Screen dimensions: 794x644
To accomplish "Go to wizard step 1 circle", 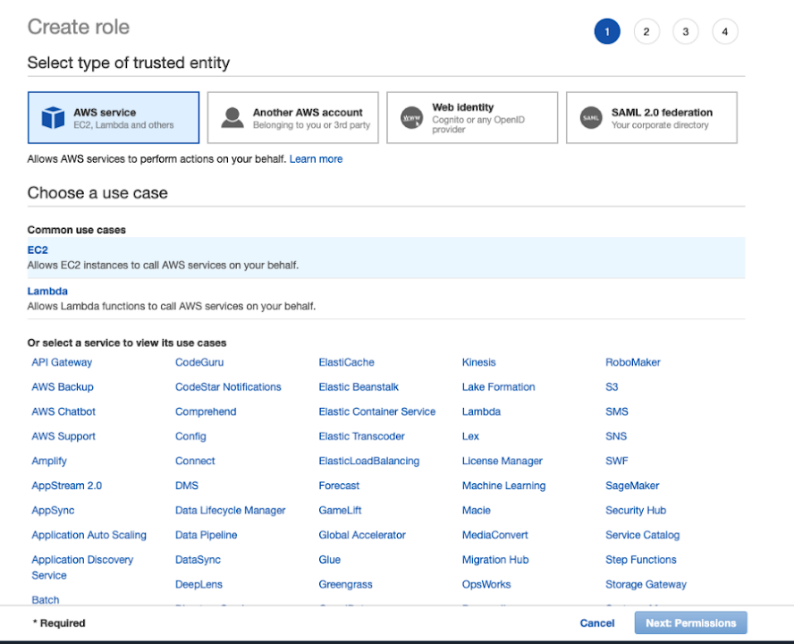I will 607,31.
